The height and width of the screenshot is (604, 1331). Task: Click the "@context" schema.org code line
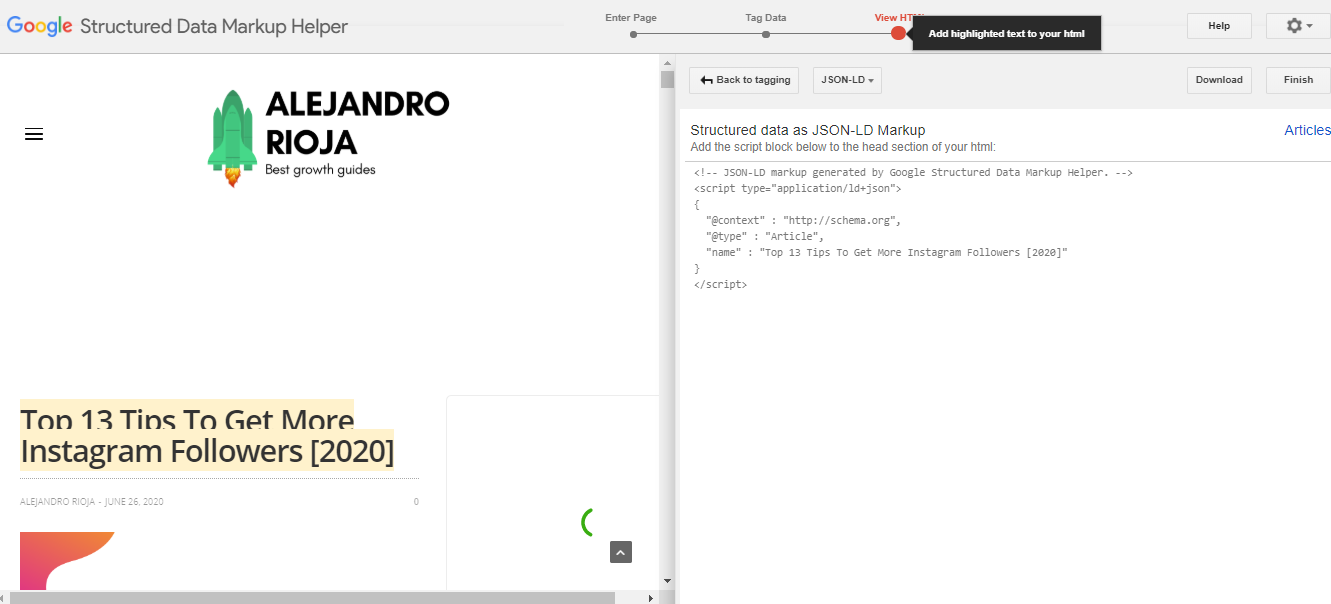point(804,220)
